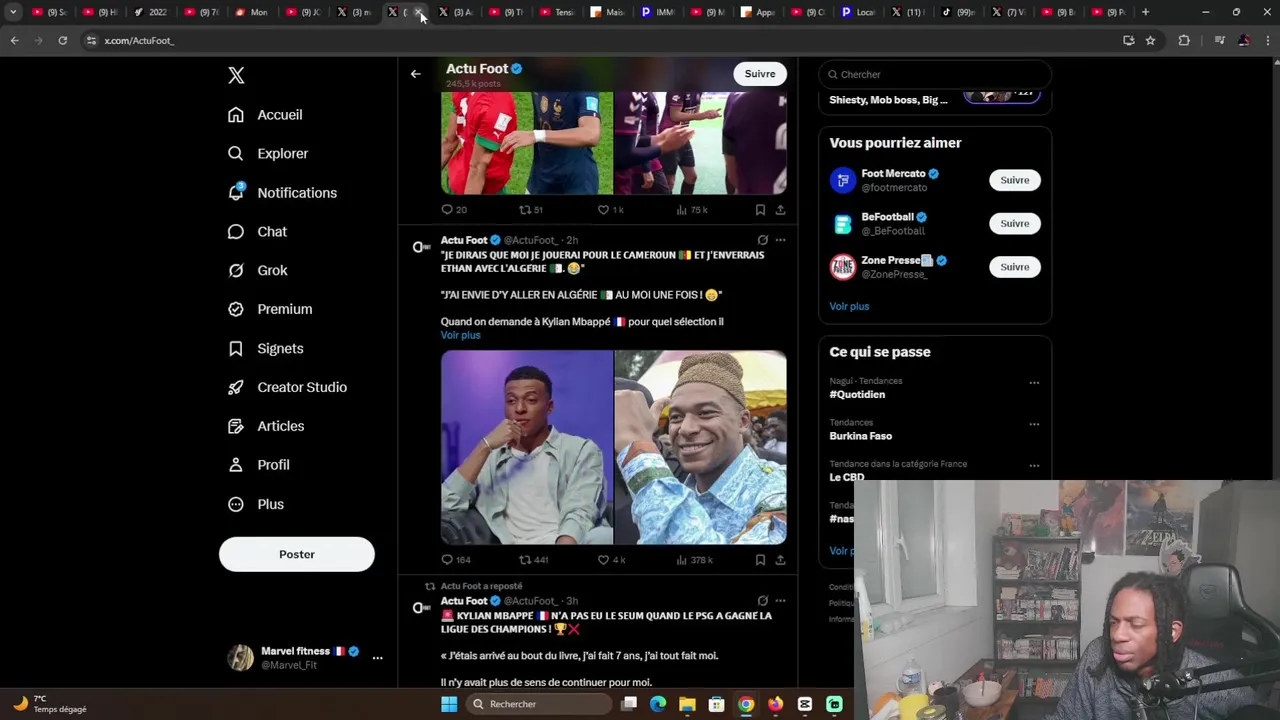1280x720 pixels.
Task: Open the Accueil home link
Action: pyautogui.click(x=265, y=115)
